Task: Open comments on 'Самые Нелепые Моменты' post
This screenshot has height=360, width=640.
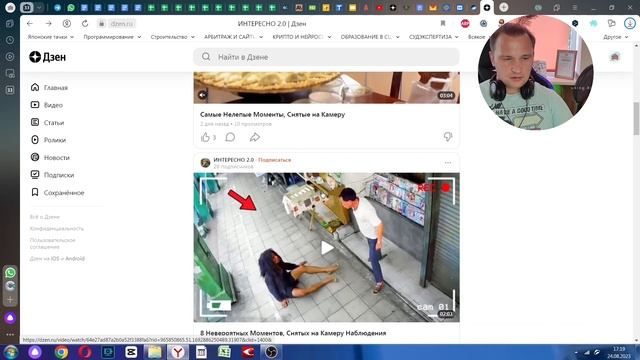Action: click(x=230, y=137)
